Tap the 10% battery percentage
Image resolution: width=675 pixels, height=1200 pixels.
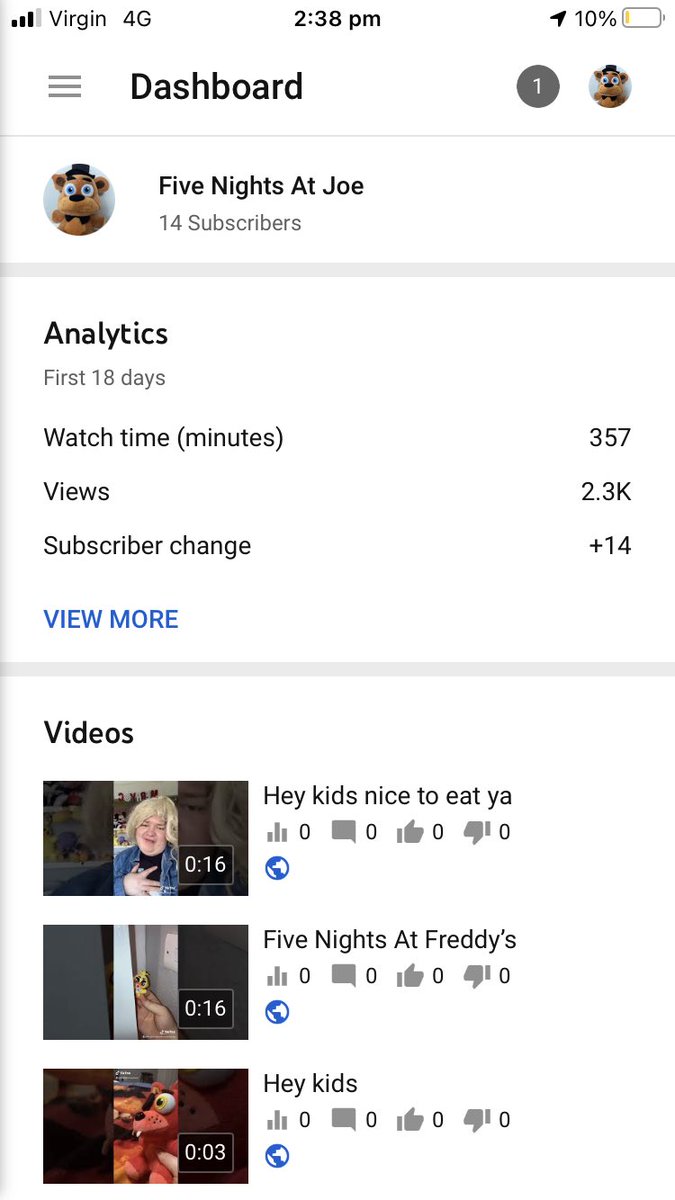point(595,18)
